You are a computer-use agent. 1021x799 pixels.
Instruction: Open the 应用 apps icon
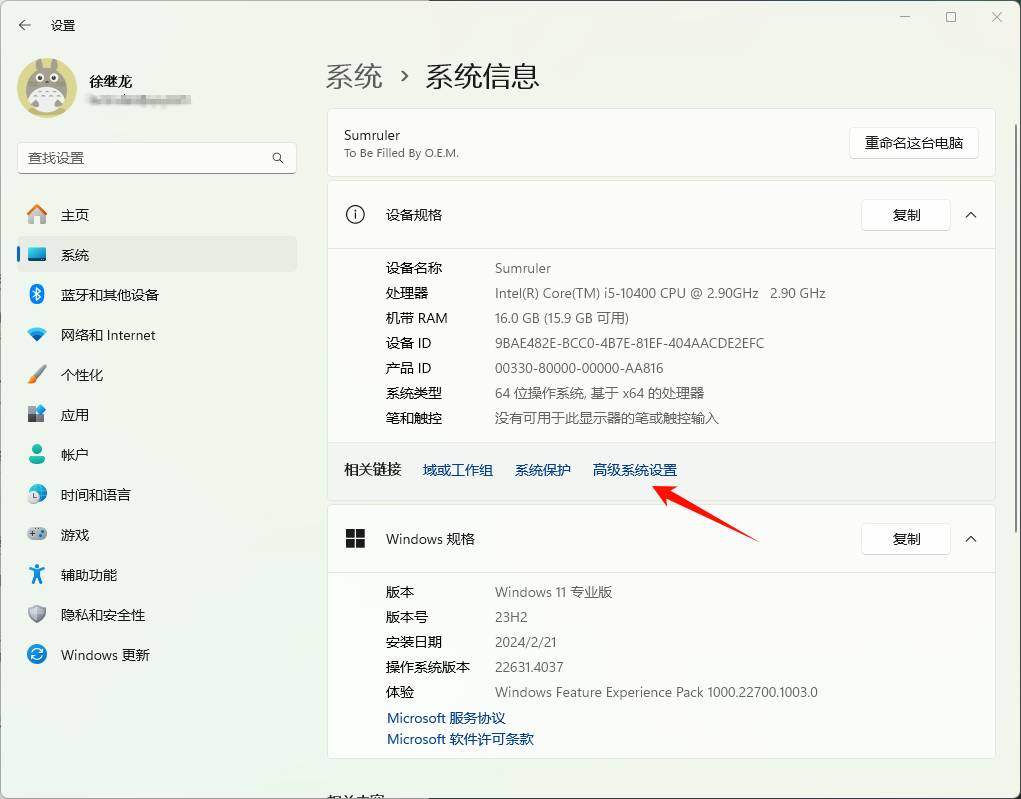37,414
